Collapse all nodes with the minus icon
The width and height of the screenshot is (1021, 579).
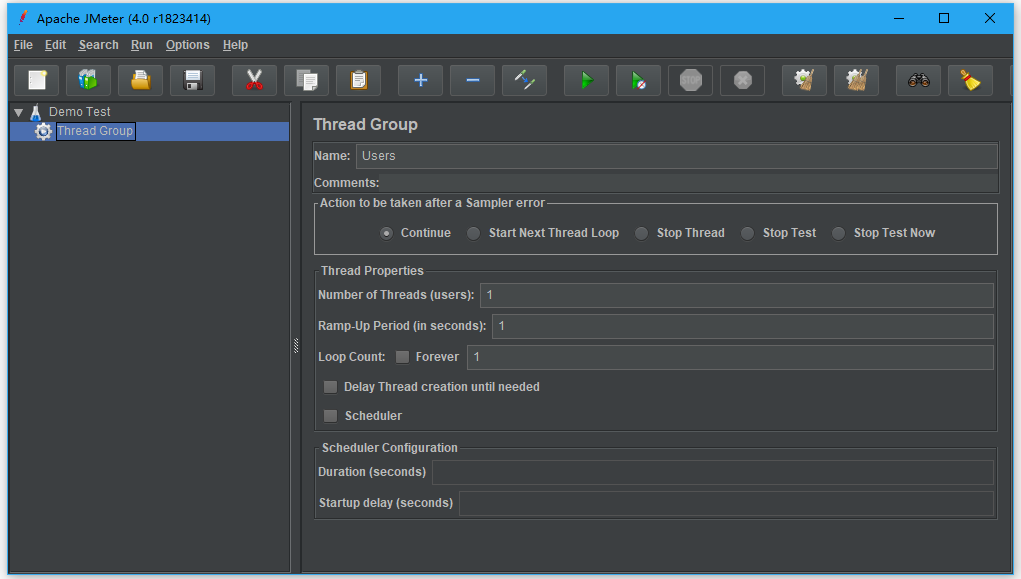472,81
